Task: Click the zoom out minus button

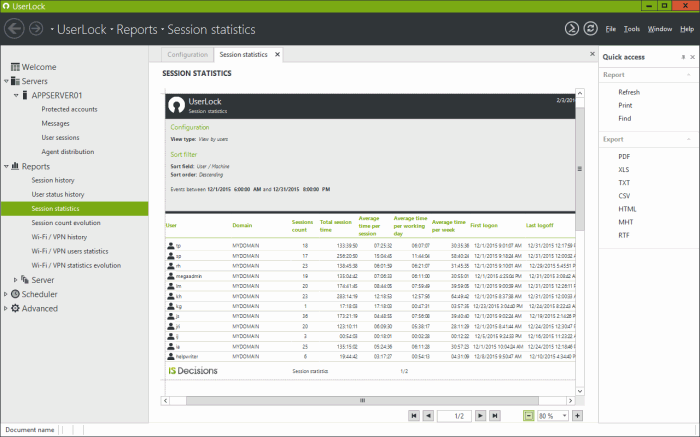Action: coord(529,416)
